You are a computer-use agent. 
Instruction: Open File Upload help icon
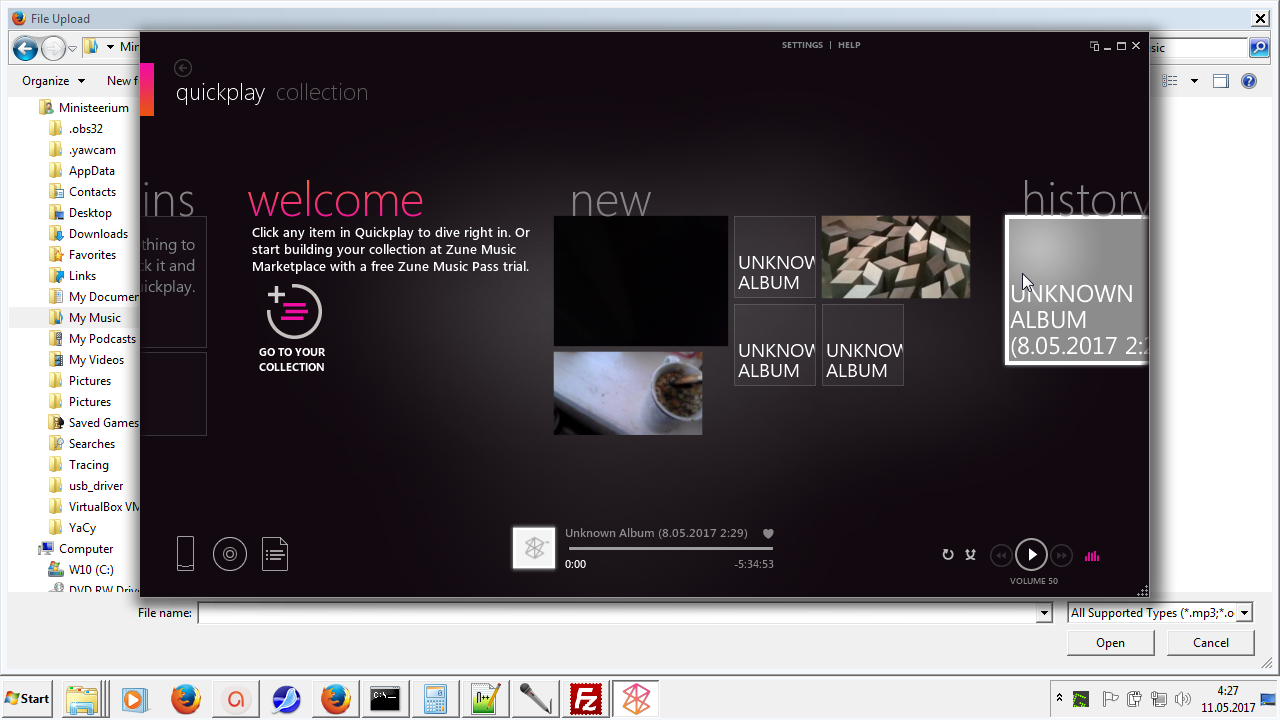(x=1249, y=81)
